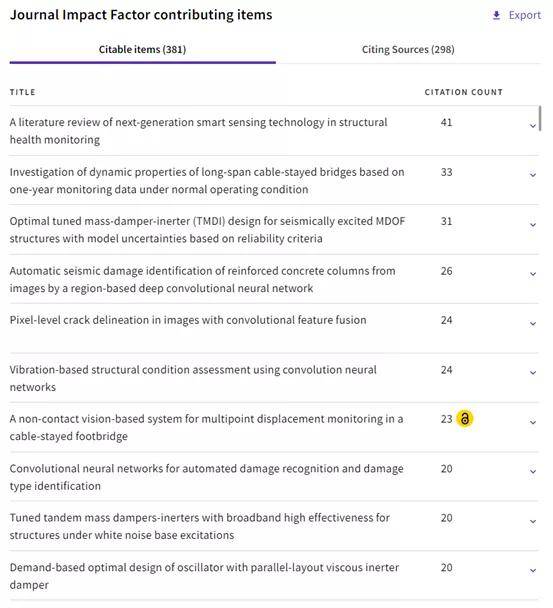
Task: Click the yellow open access lock icon
Action: coord(465,419)
